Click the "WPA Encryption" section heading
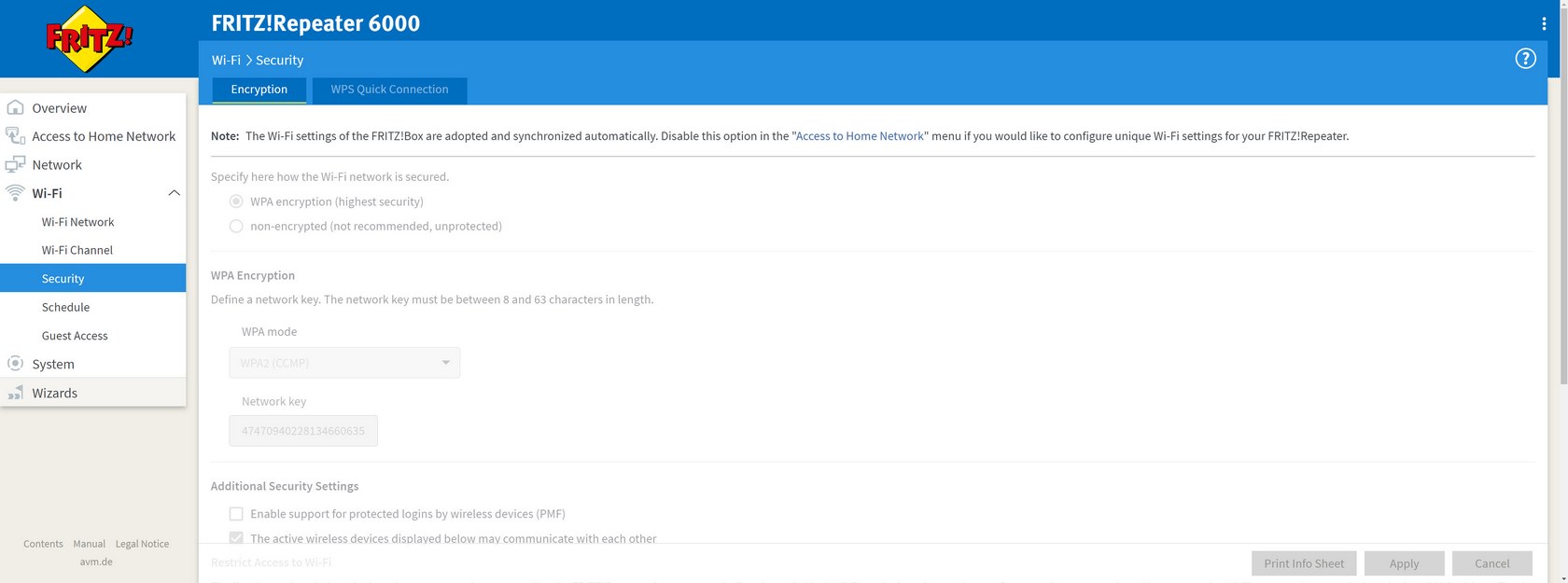The height and width of the screenshot is (583, 1568). coord(253,275)
